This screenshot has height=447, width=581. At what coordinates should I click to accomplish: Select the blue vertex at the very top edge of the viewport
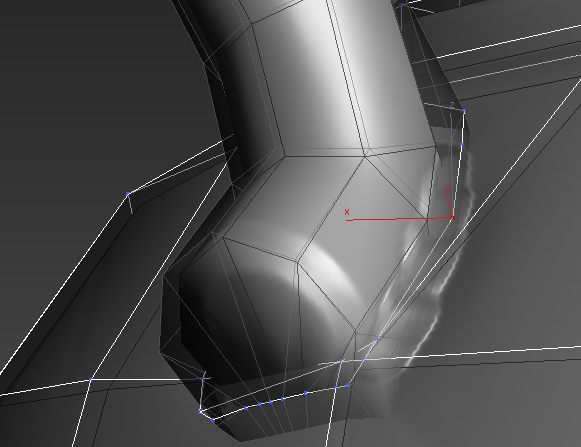pyautogui.click(x=401, y=5)
